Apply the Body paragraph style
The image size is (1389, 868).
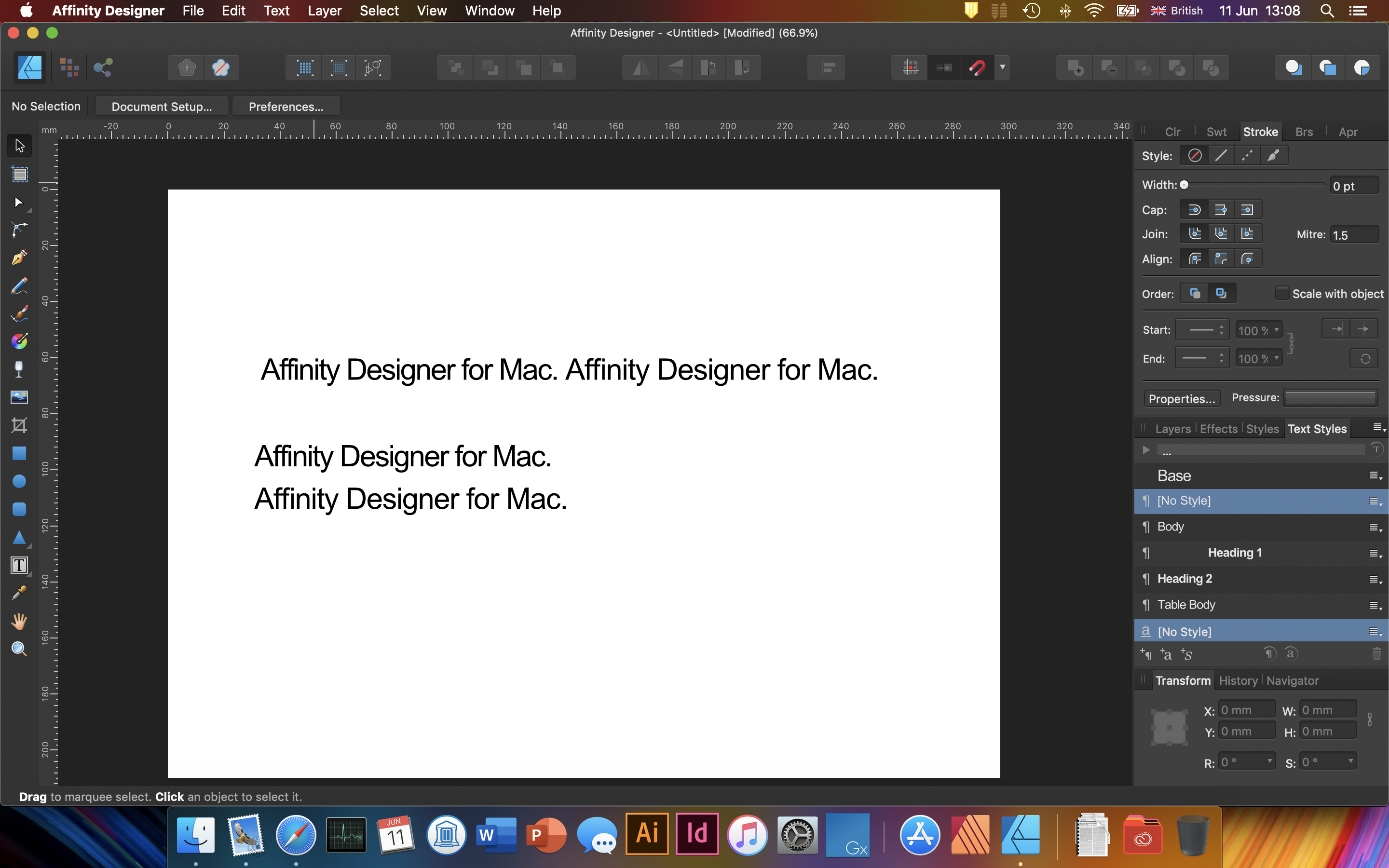[x=1261, y=527]
